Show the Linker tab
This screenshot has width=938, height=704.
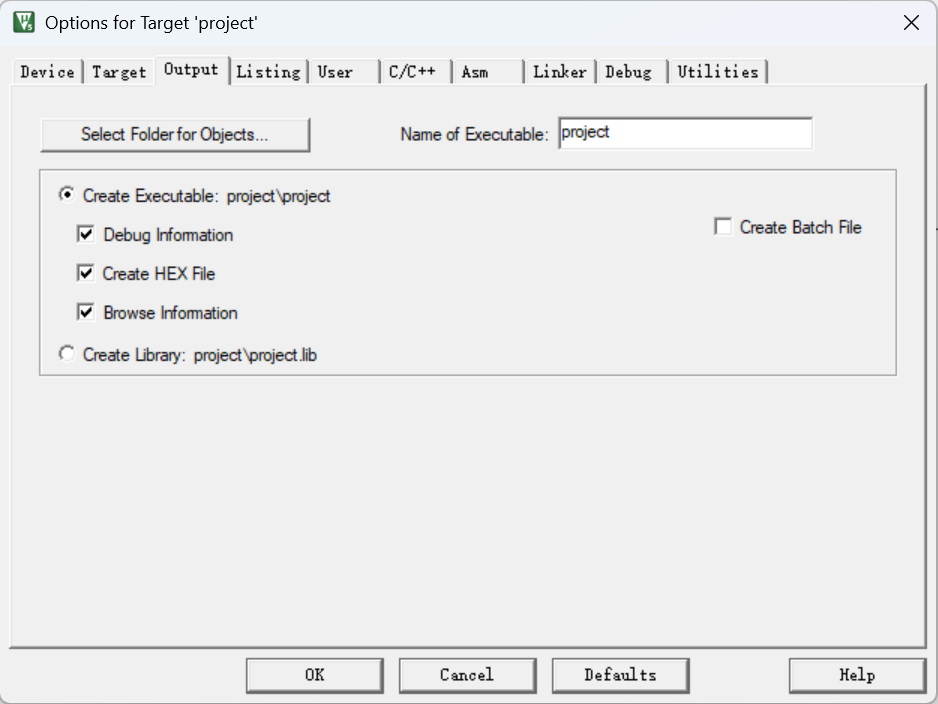pyautogui.click(x=560, y=72)
